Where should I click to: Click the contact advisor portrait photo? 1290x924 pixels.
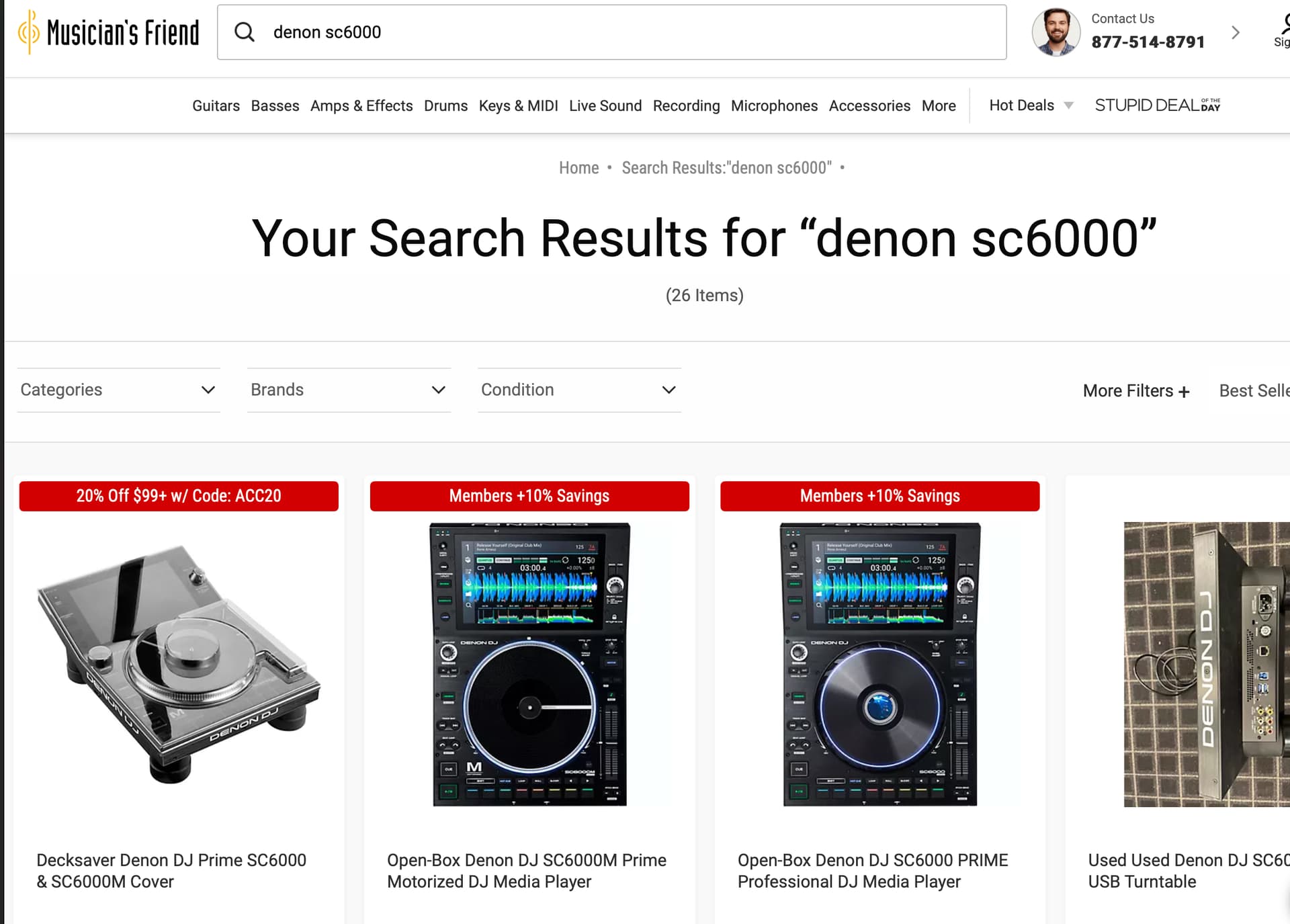click(1056, 32)
